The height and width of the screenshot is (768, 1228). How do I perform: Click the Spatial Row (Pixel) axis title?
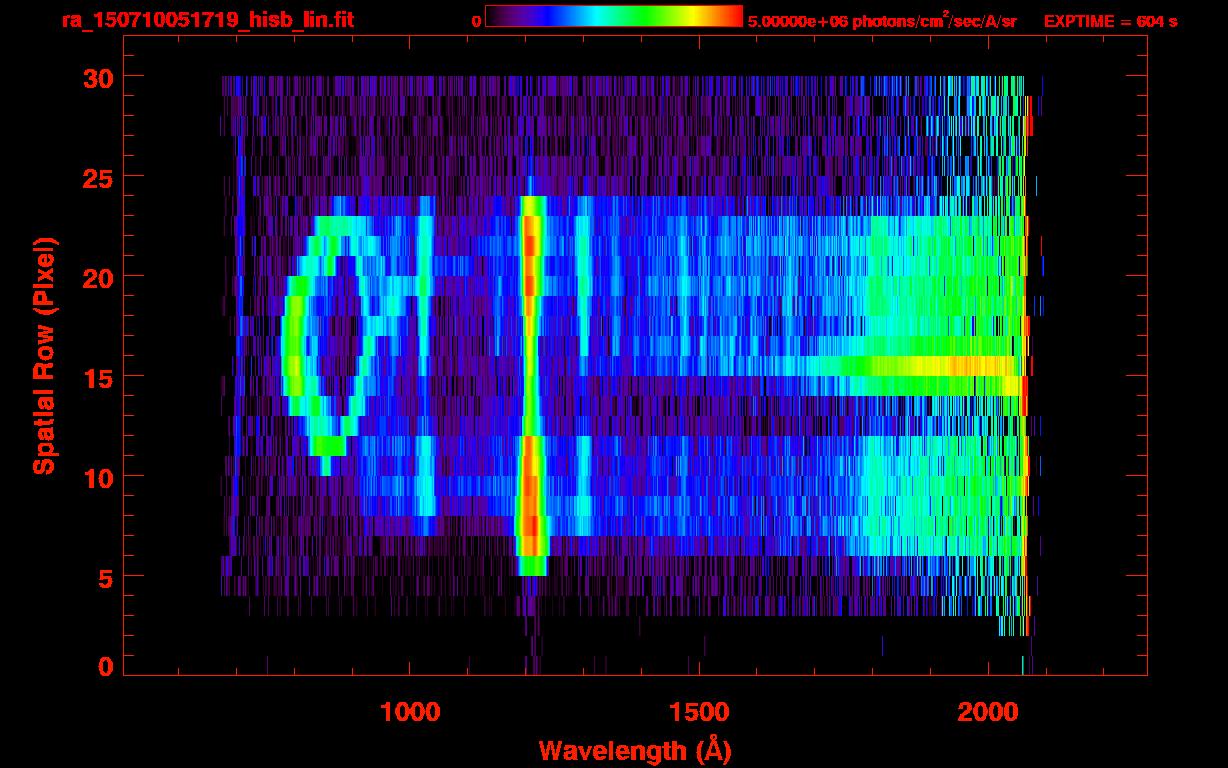click(44, 356)
